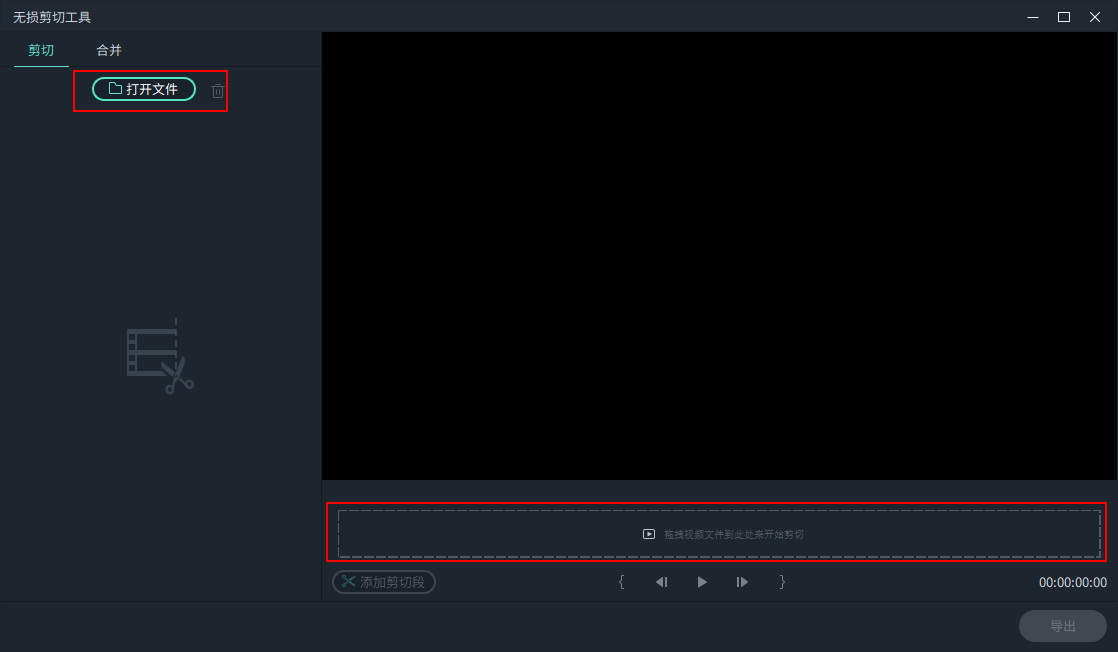The width and height of the screenshot is (1118, 652).
Task: Maximize the 无损剪切工具 window
Action: (x=1064, y=17)
